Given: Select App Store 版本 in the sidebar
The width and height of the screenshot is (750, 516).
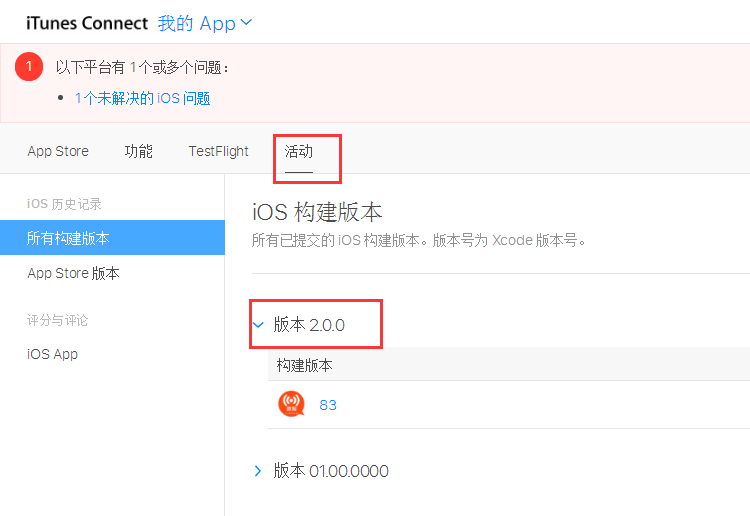Looking at the screenshot, I should (x=73, y=273).
